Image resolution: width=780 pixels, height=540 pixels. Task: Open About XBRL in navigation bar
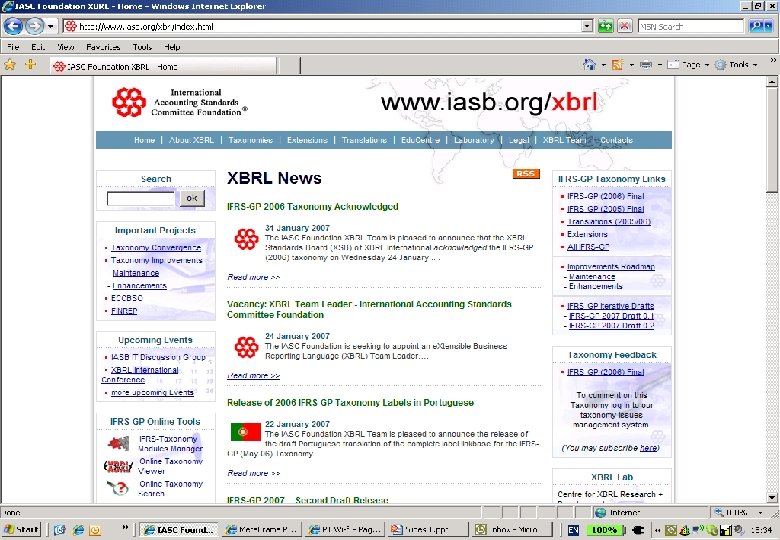pos(192,140)
